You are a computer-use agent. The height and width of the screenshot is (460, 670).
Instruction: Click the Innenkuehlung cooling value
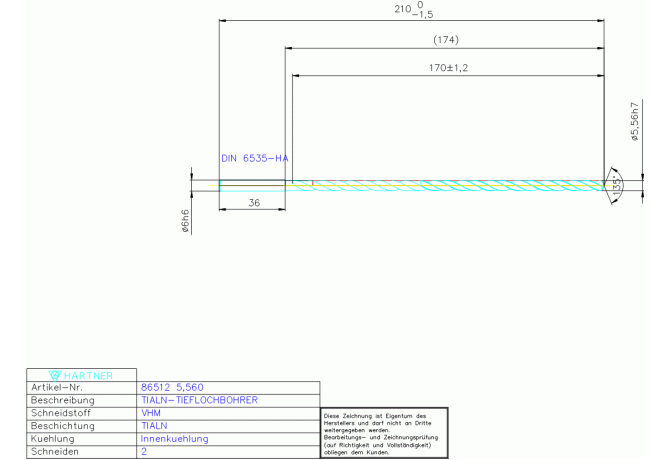click(x=173, y=439)
